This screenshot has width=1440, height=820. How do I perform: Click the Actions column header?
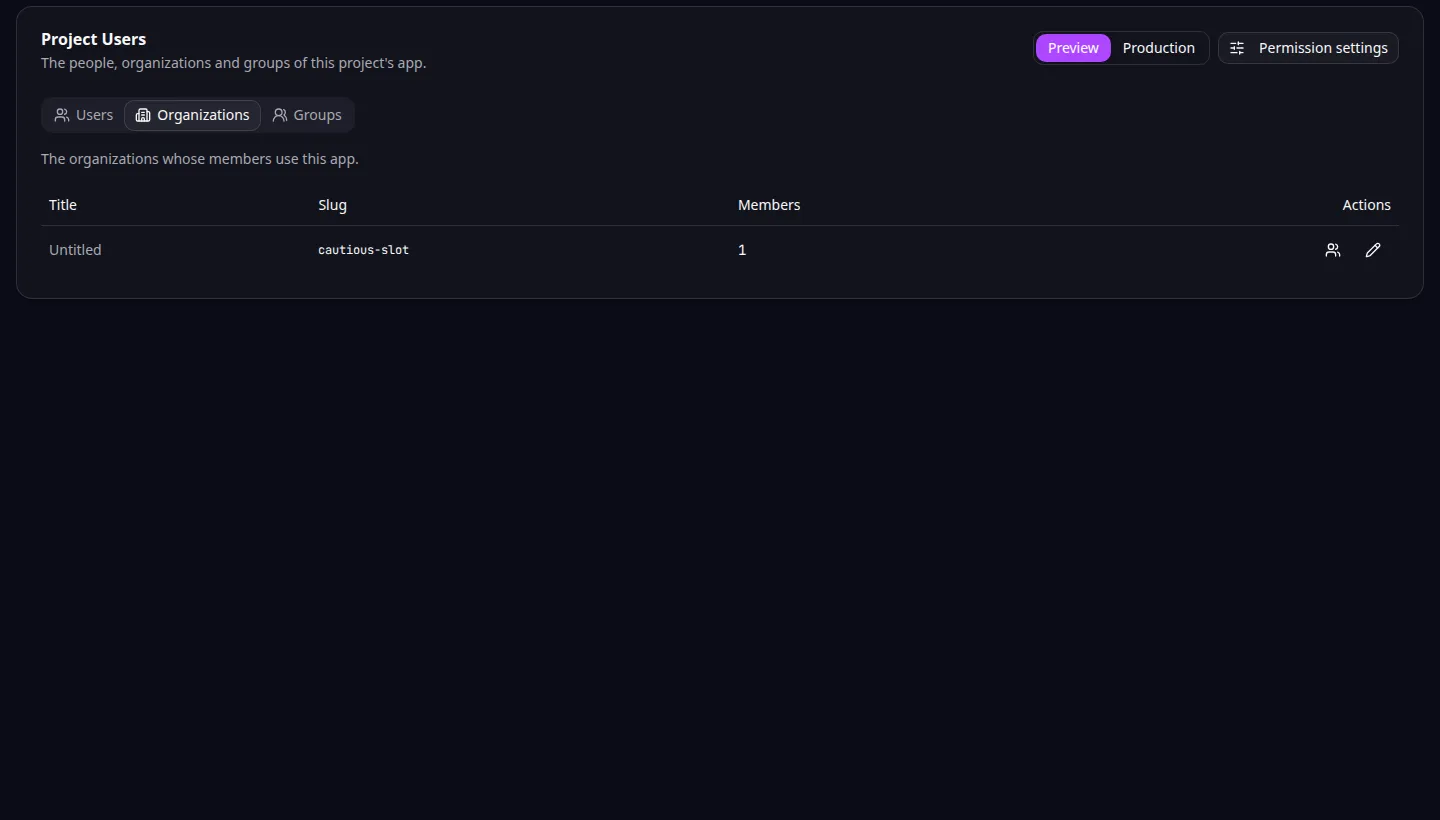point(1366,205)
